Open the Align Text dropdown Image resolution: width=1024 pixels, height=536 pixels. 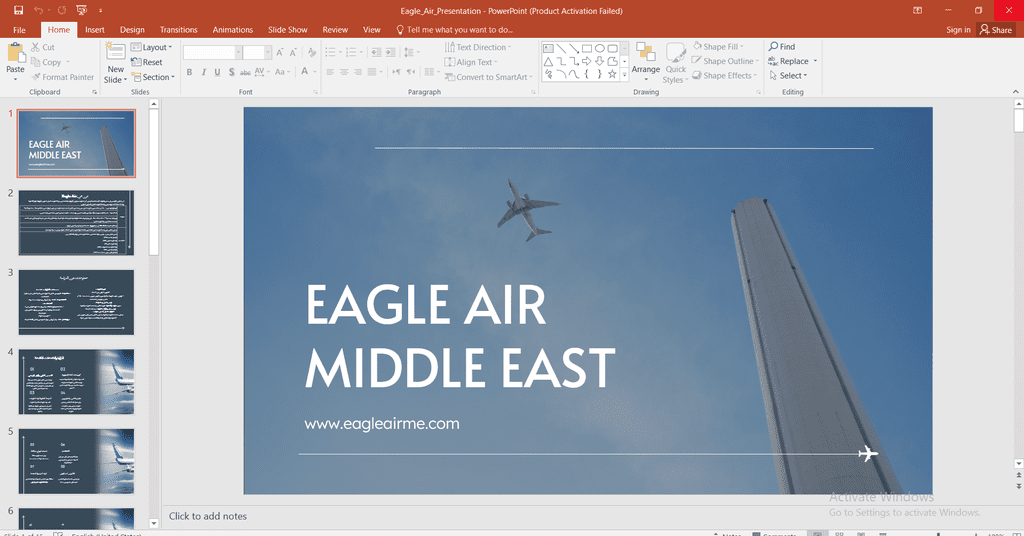click(471, 62)
